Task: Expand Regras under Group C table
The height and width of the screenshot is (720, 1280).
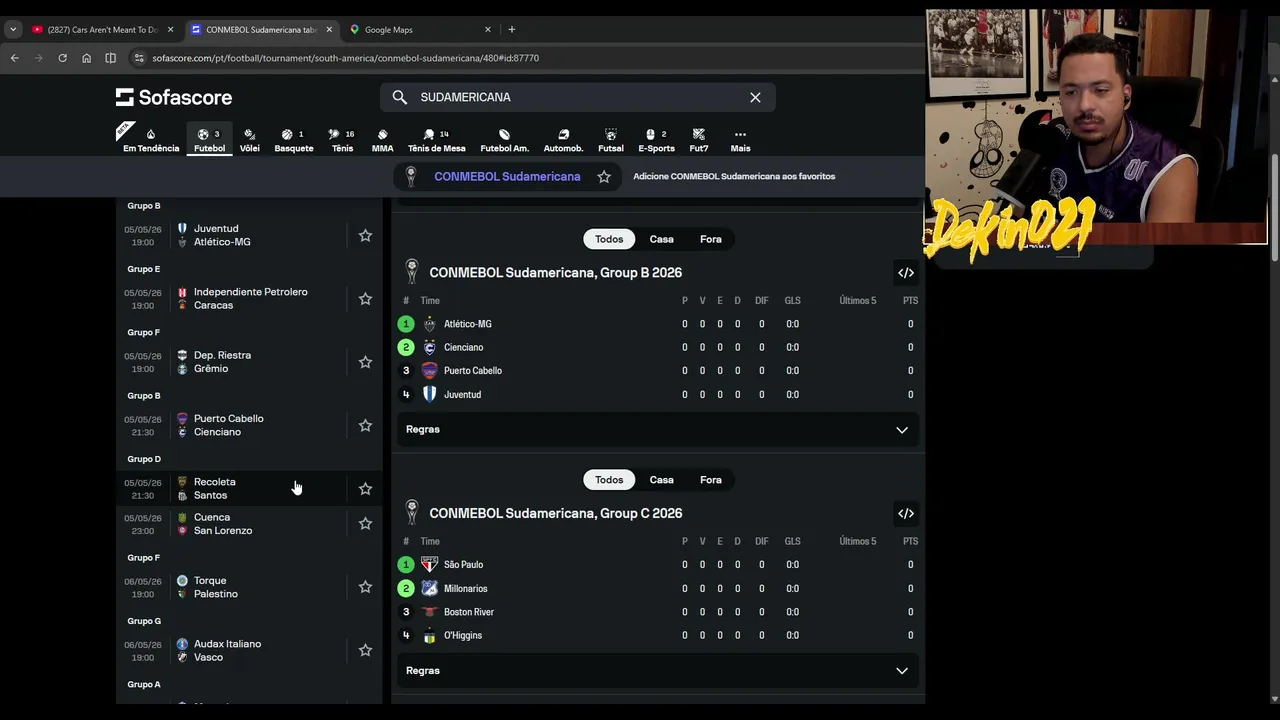Action: coord(657,670)
